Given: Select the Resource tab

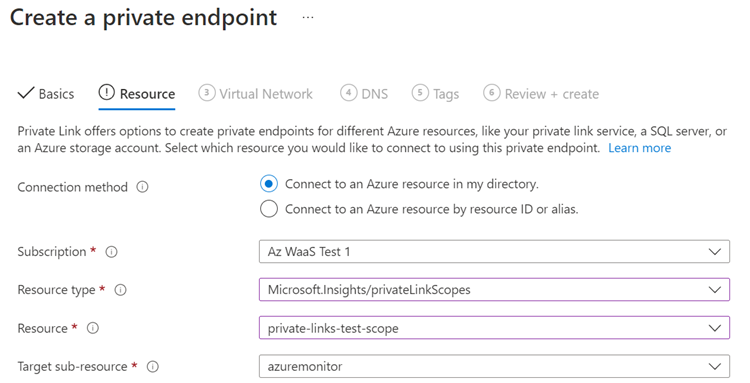Looking at the screenshot, I should click(137, 94).
